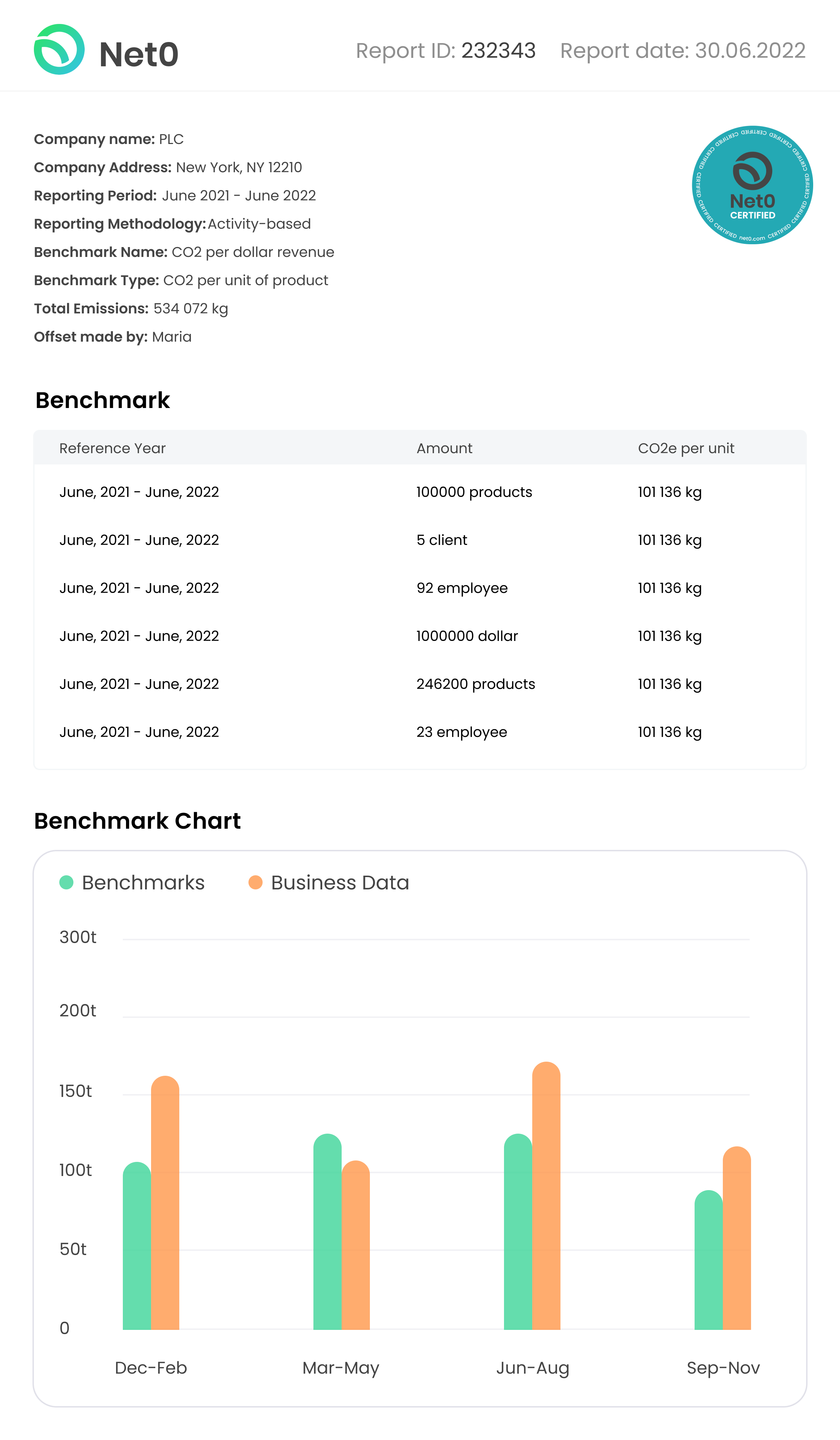
Task: Click CO2e value in the 23 employee row
Action: point(670,733)
